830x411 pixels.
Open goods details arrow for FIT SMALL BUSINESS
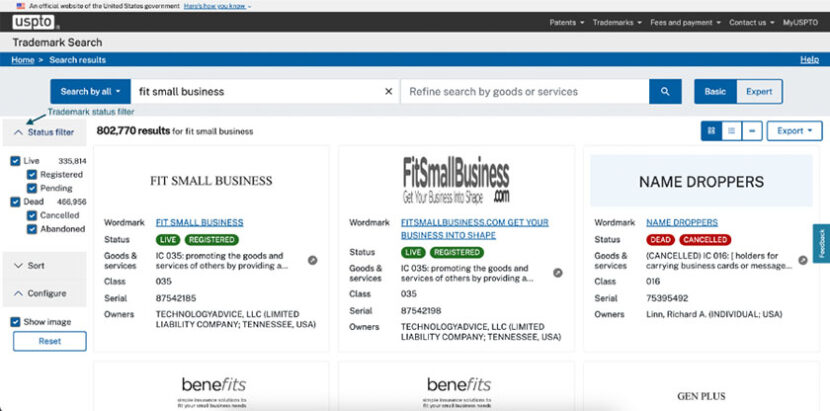(313, 260)
